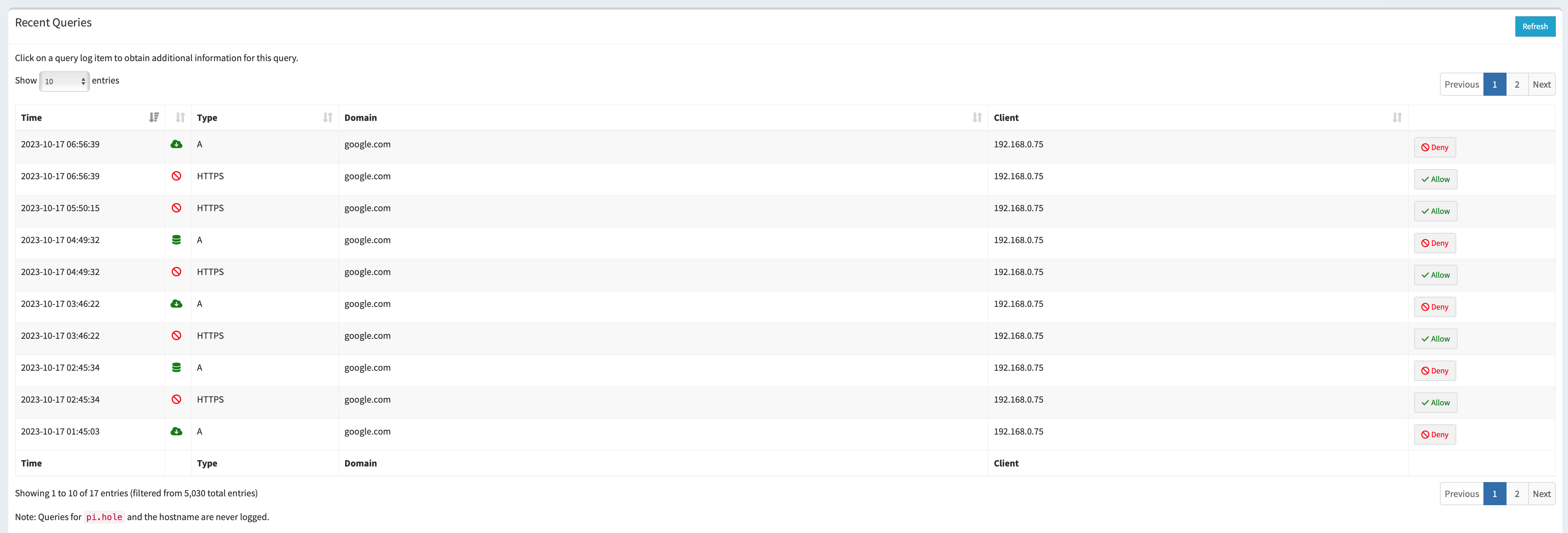Click Previous in top pagination

click(x=1461, y=85)
